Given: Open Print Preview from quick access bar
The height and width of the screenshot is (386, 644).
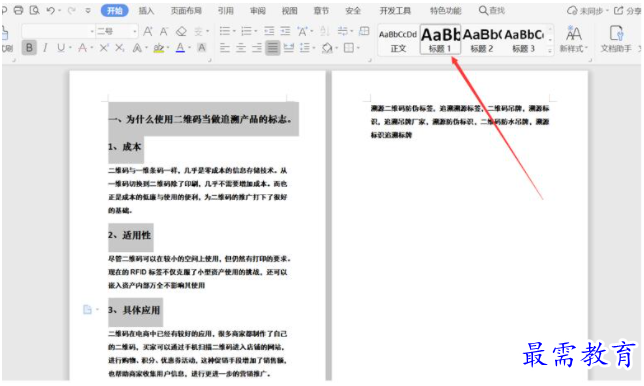Looking at the screenshot, I should 34,10.
